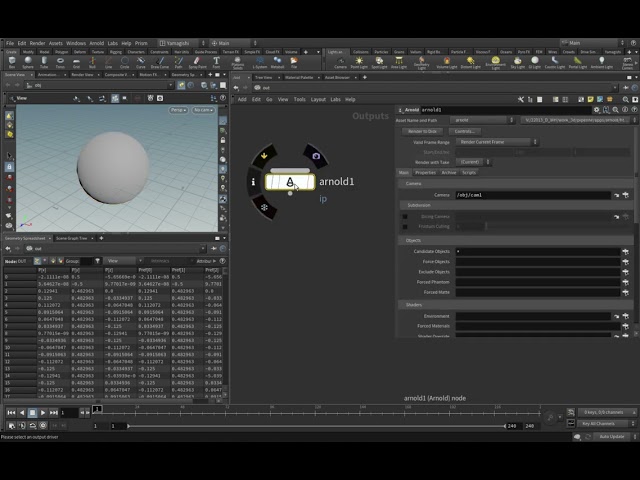Add a Camera from the lights shelf

340,62
